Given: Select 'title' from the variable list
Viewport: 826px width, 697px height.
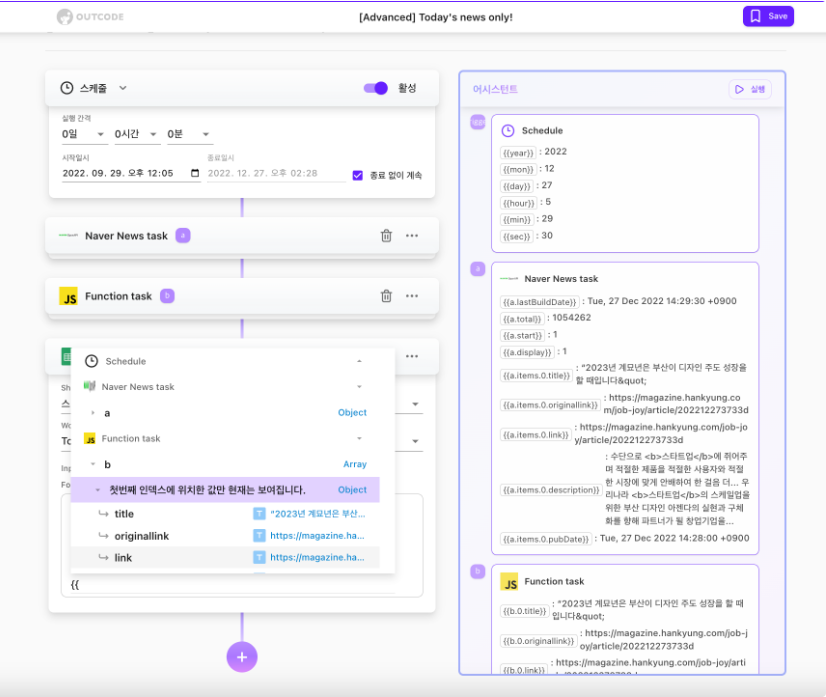Looking at the screenshot, I should point(124,514).
